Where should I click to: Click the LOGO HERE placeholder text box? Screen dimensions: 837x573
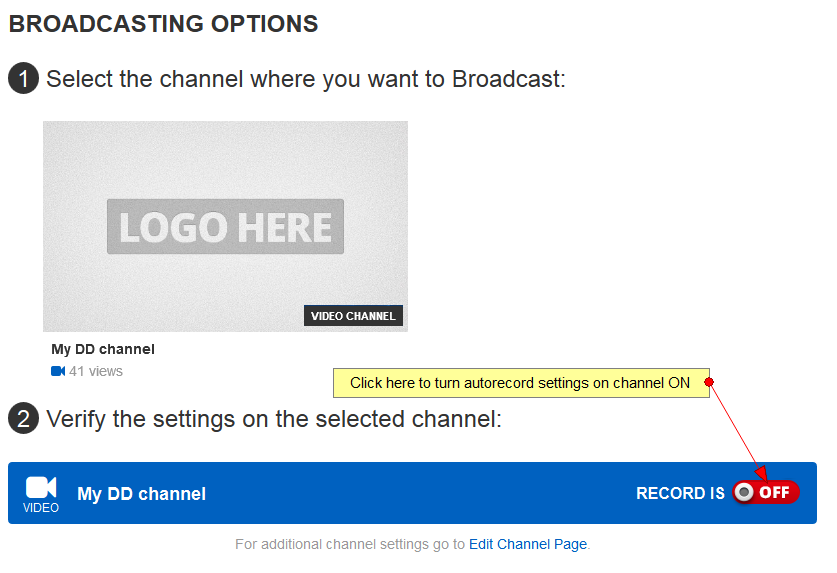point(225,226)
